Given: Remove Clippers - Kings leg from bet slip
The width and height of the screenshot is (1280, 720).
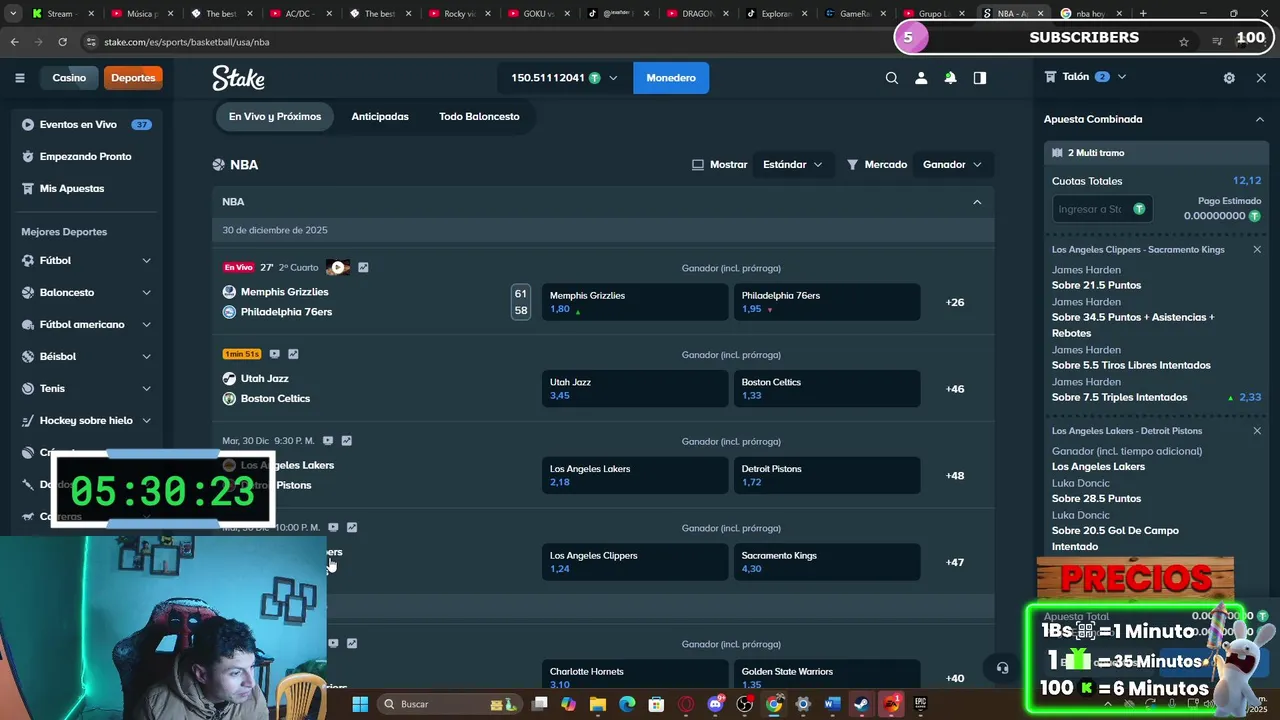Looking at the screenshot, I should coord(1257,249).
